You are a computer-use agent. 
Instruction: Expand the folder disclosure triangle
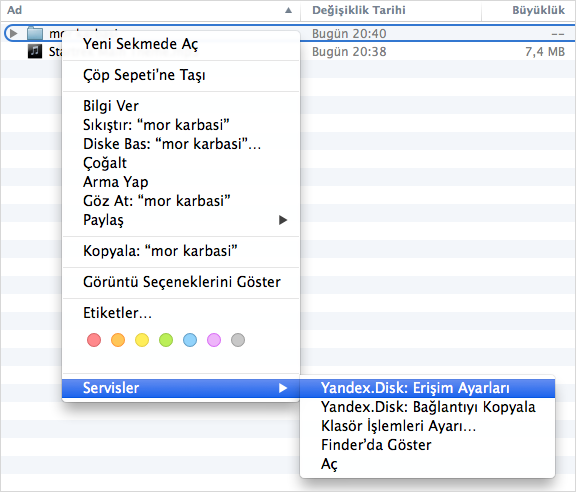(x=14, y=33)
